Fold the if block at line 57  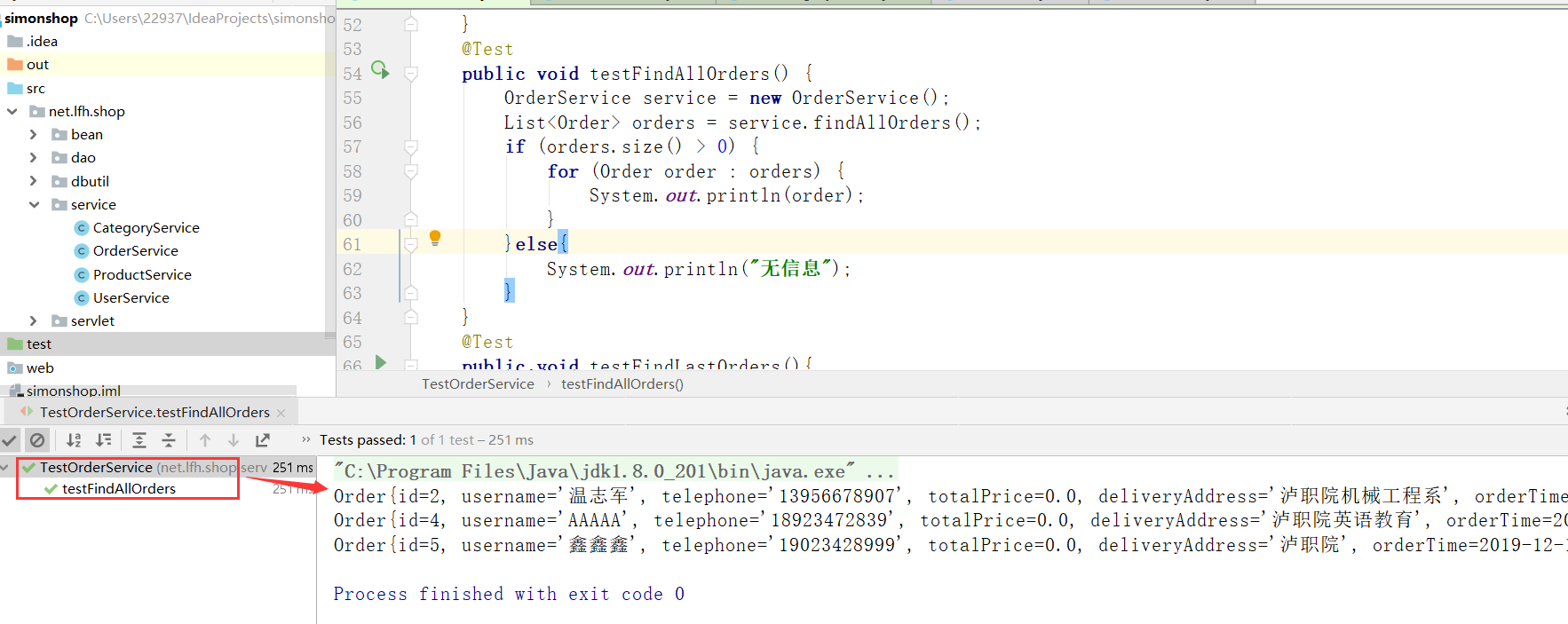[411, 146]
